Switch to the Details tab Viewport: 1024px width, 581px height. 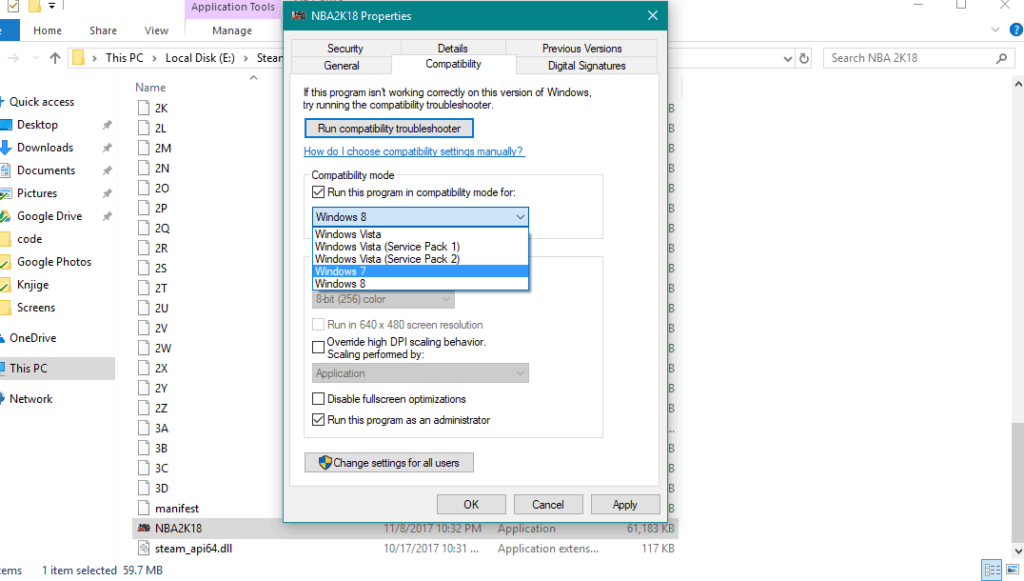point(453,48)
